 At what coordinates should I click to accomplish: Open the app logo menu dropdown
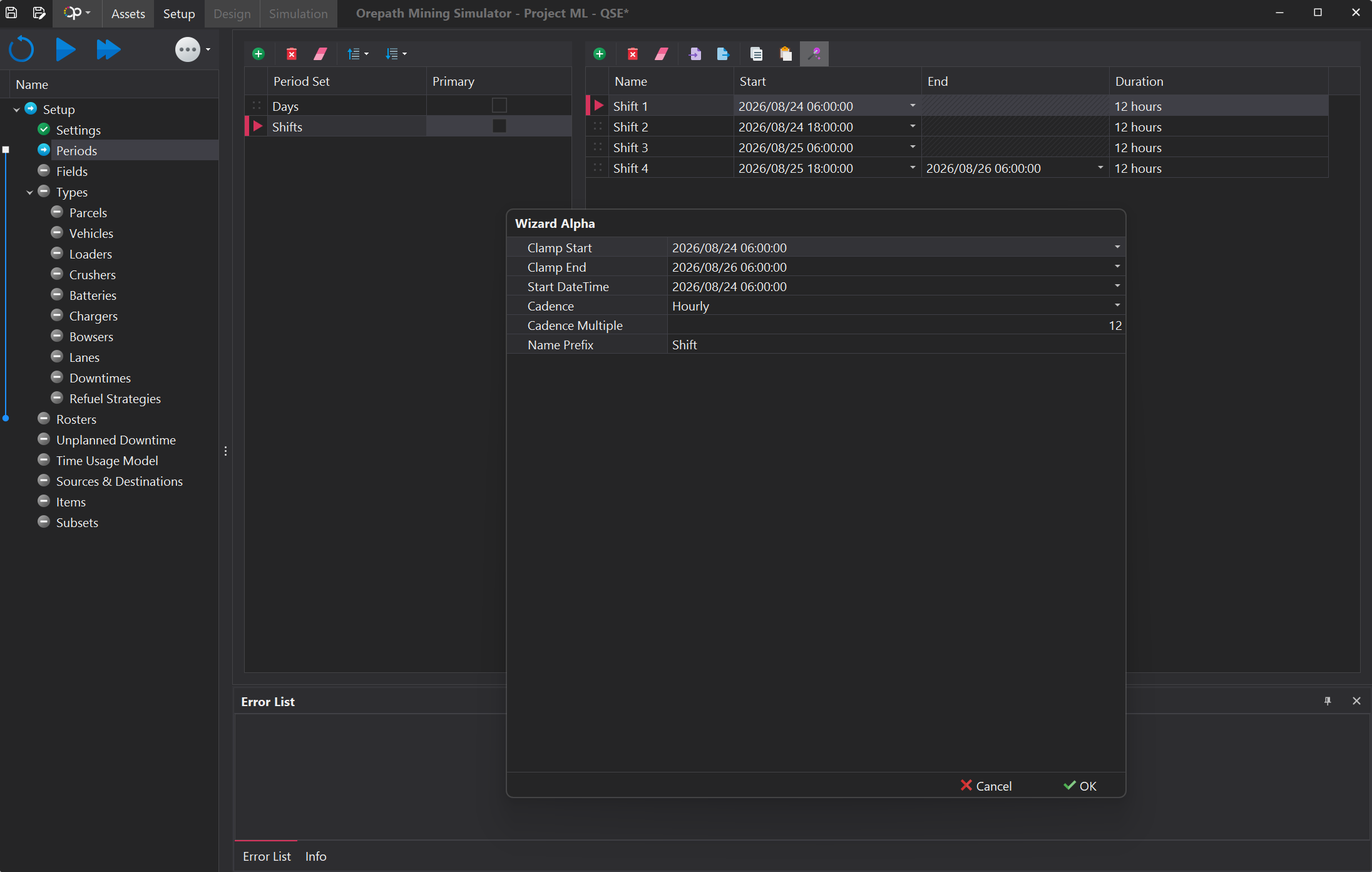tap(77, 13)
